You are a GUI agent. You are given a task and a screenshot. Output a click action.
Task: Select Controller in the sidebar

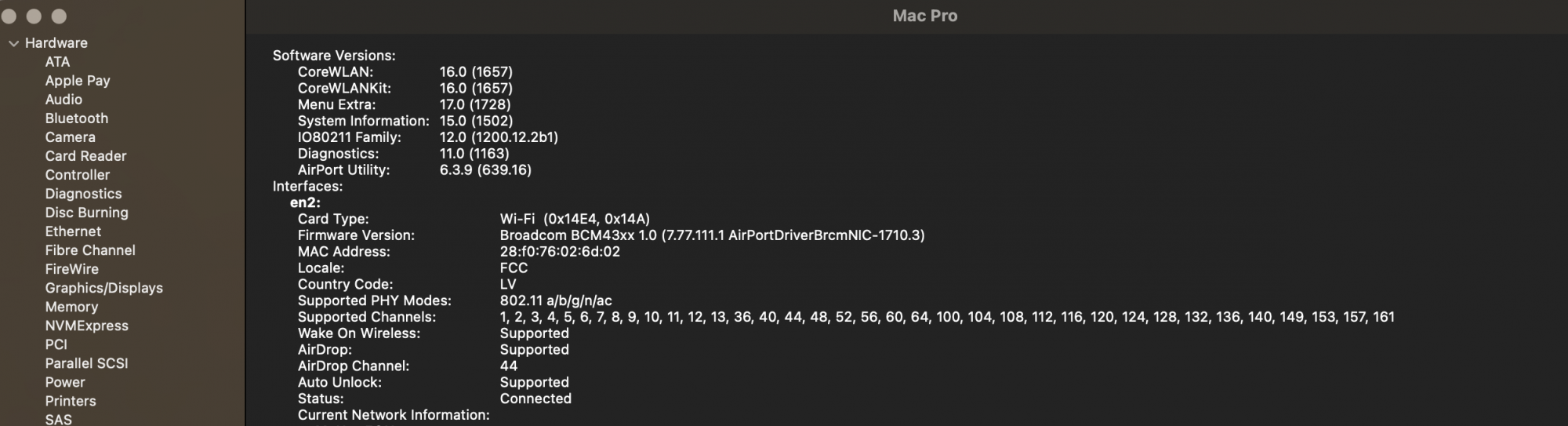pyautogui.click(x=77, y=175)
